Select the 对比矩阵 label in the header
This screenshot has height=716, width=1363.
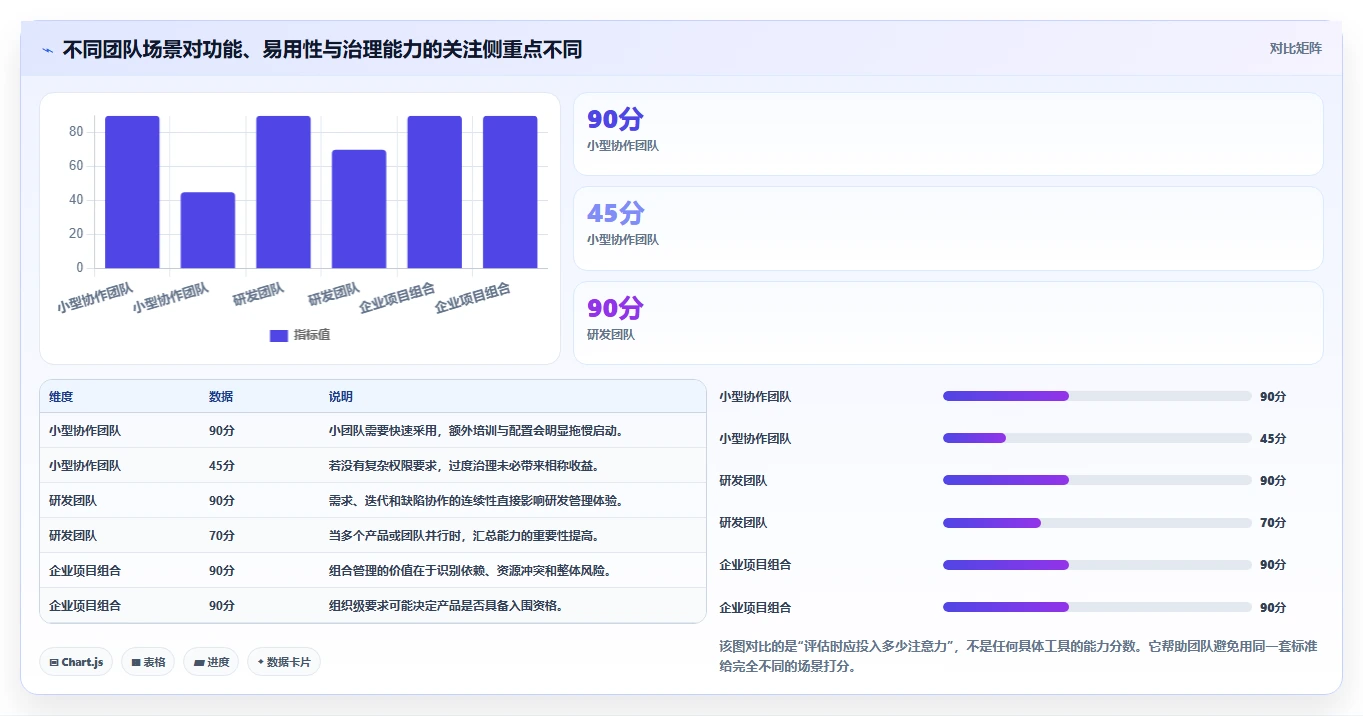click(1295, 48)
